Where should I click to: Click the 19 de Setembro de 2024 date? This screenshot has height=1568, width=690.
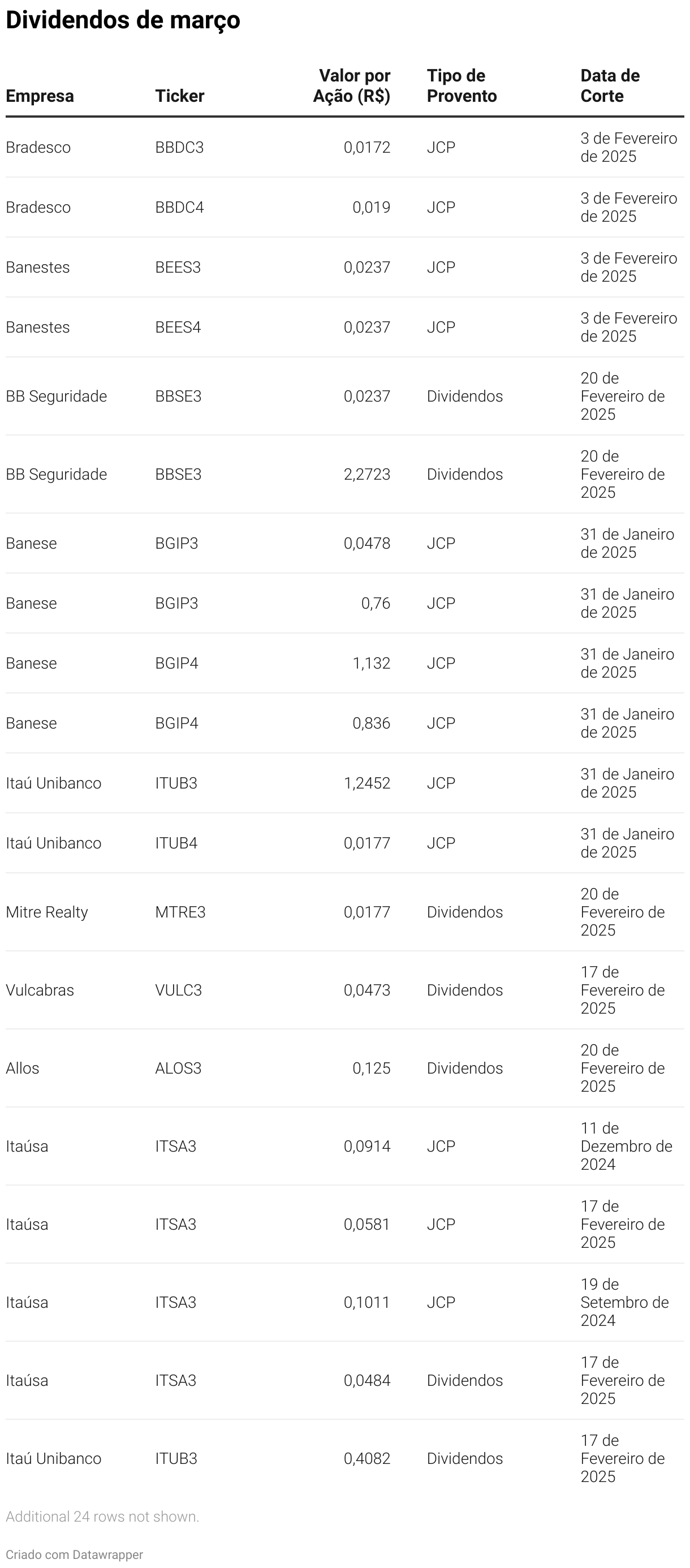pyautogui.click(x=624, y=1302)
